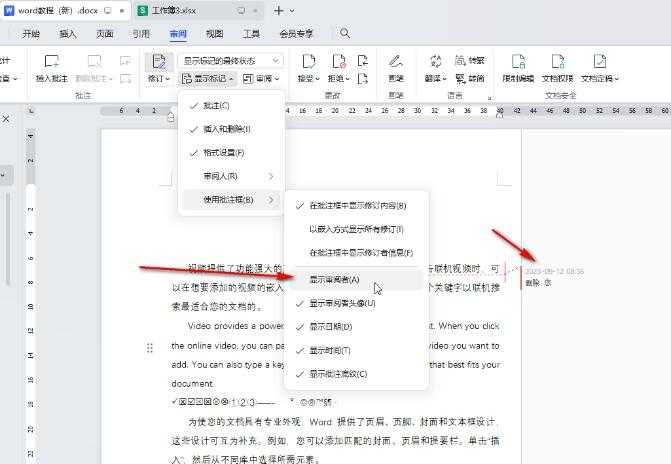
Task: Click paragraph drag handle beside English text
Action: pyautogui.click(x=149, y=348)
